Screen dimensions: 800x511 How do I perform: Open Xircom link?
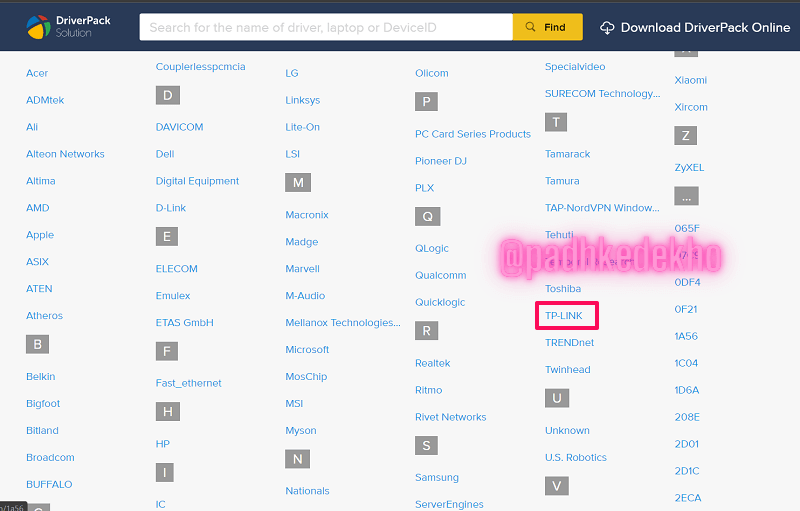691,107
